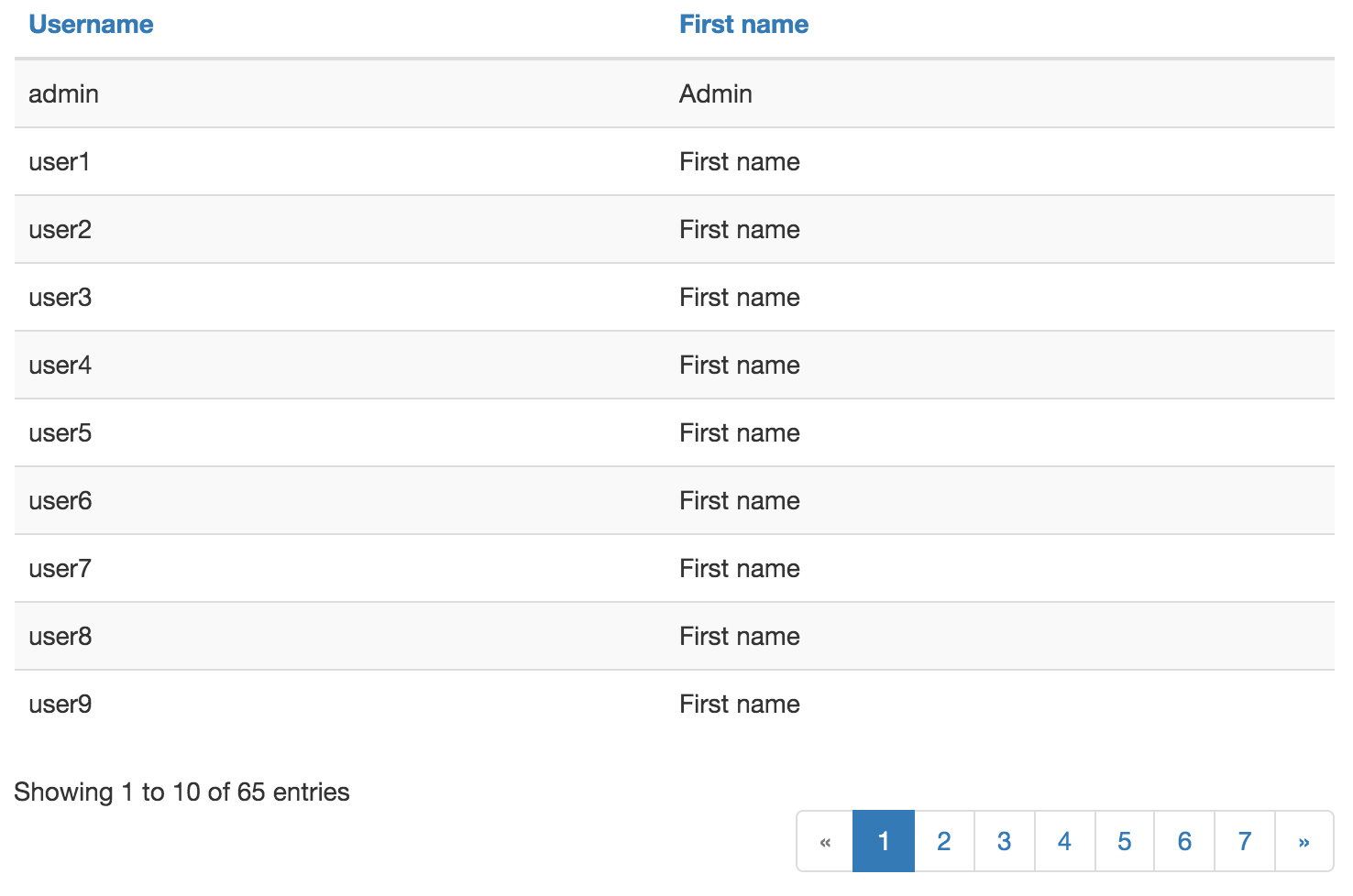This screenshot has width=1353, height=896.
Task: Sort table by First name column header
Action: point(743,25)
